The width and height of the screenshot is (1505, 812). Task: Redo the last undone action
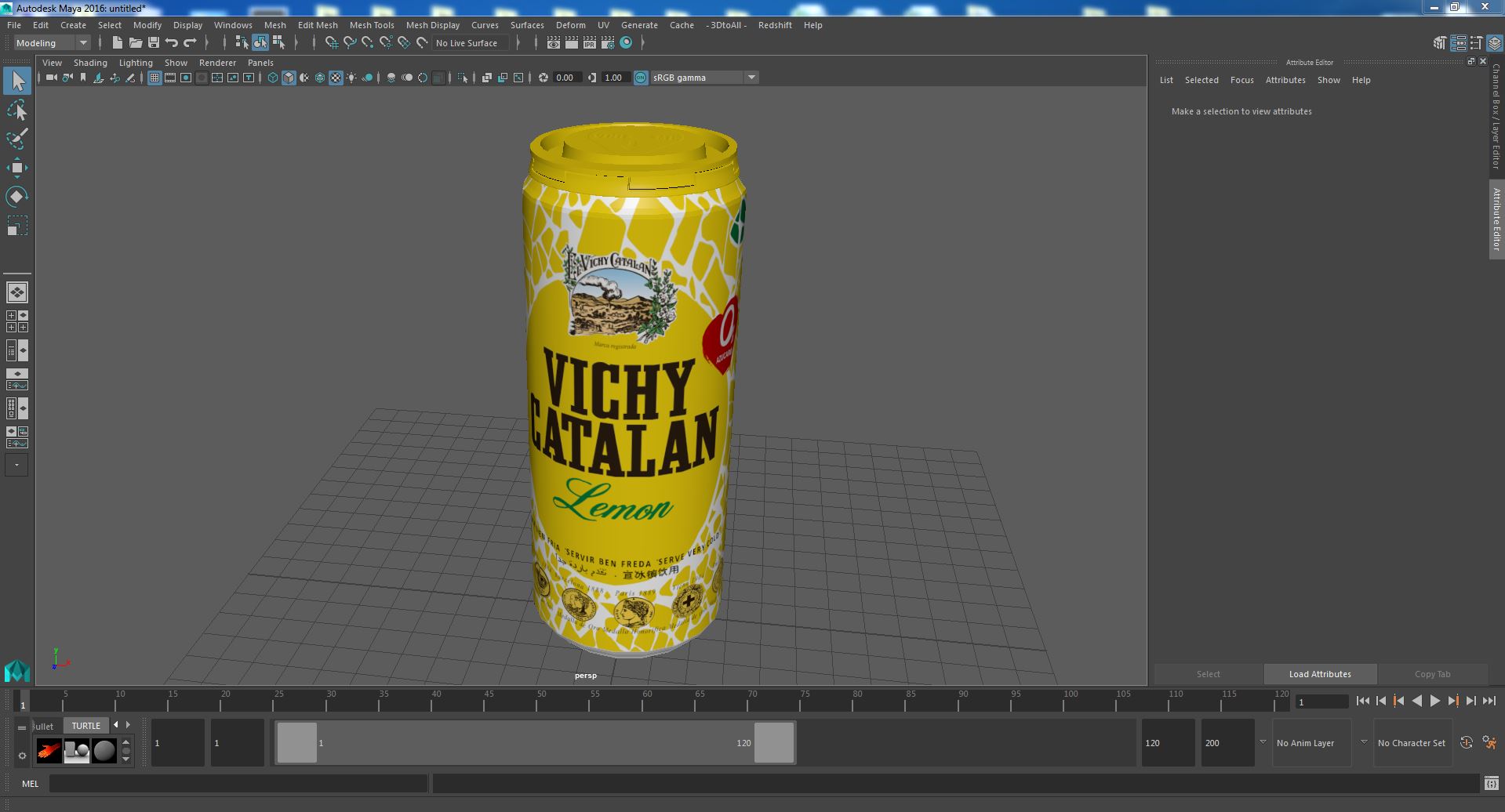tap(190, 43)
